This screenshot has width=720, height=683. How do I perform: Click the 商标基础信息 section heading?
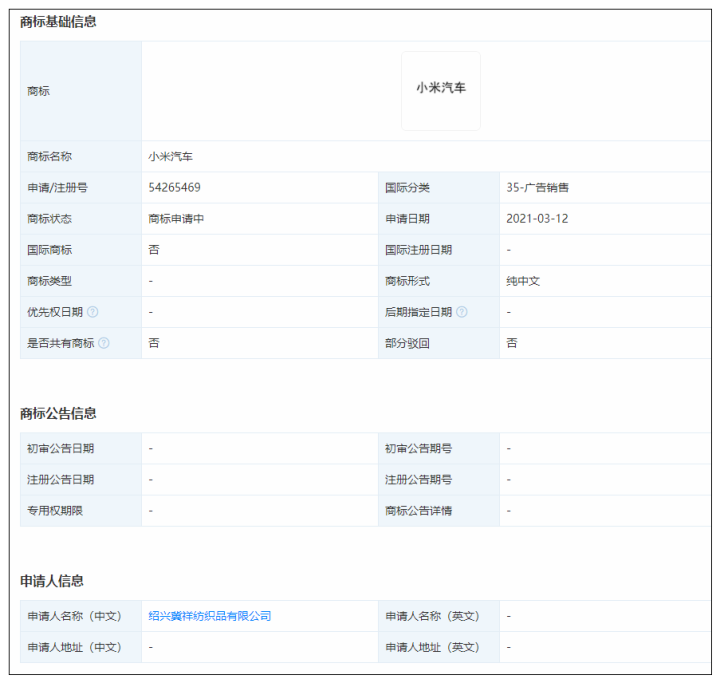tap(59, 22)
